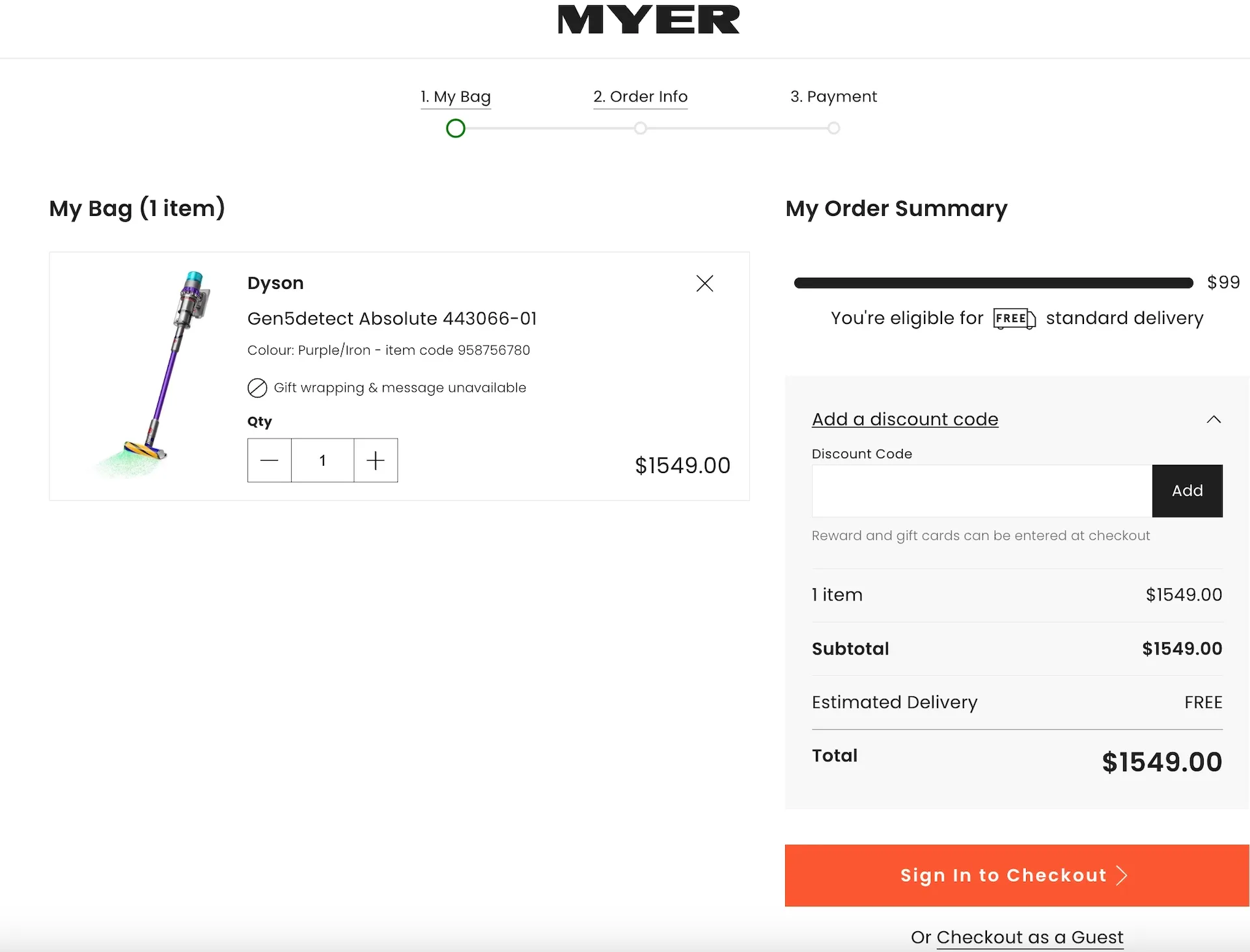Click the Add discount code button

[x=1187, y=491]
